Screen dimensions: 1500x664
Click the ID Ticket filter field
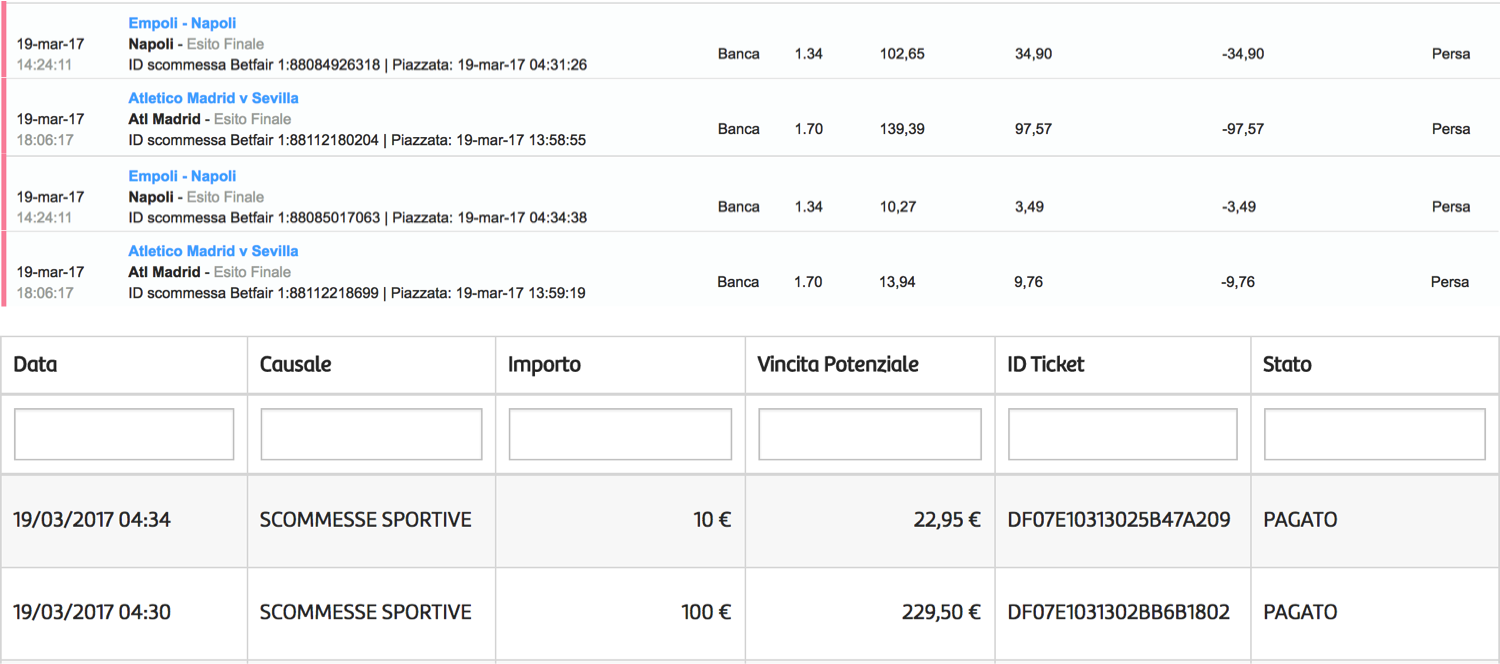(1122, 434)
